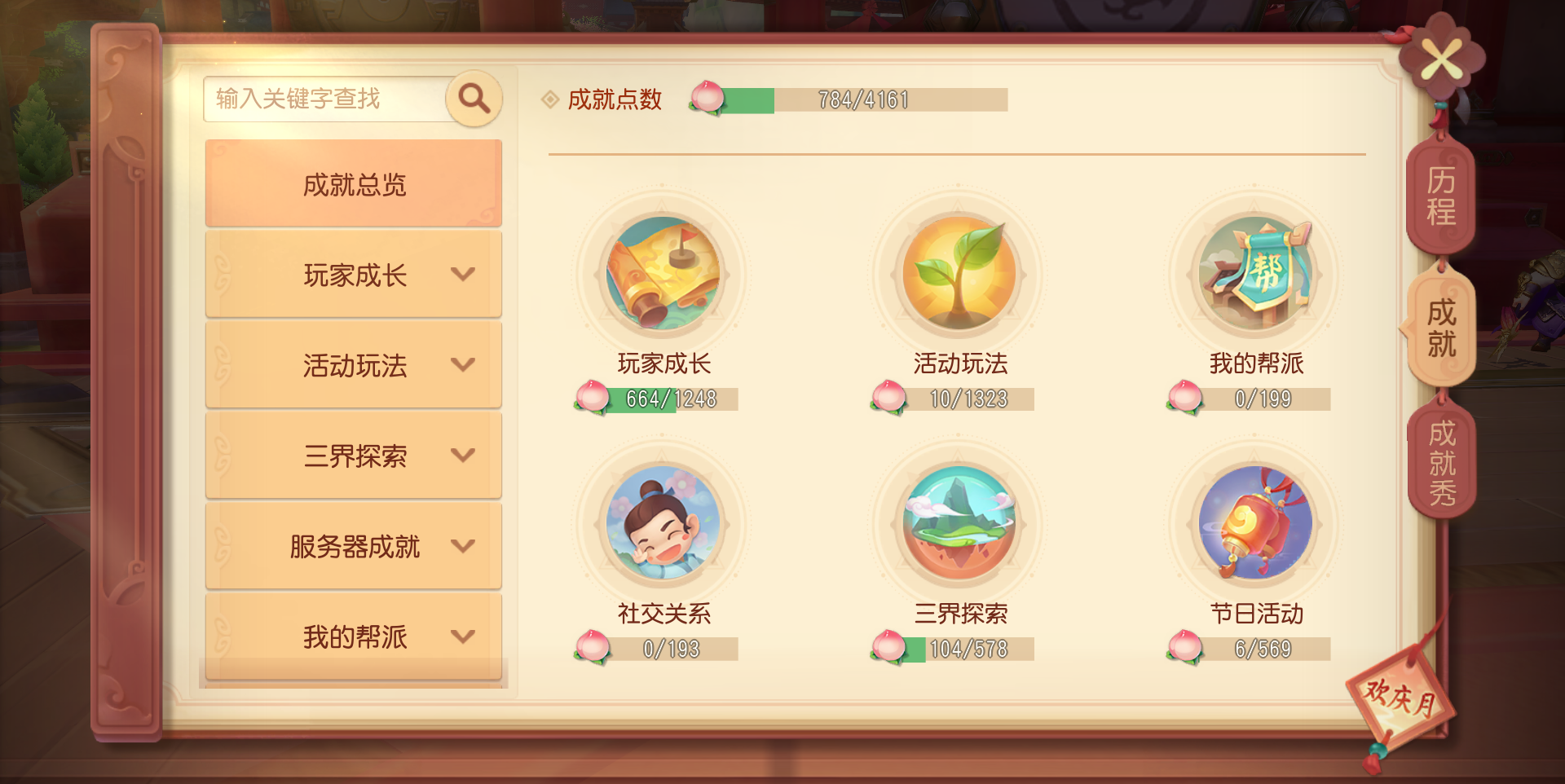Expand the 服务器成就 category chevron
This screenshot has height=784, width=1565.
[463, 545]
